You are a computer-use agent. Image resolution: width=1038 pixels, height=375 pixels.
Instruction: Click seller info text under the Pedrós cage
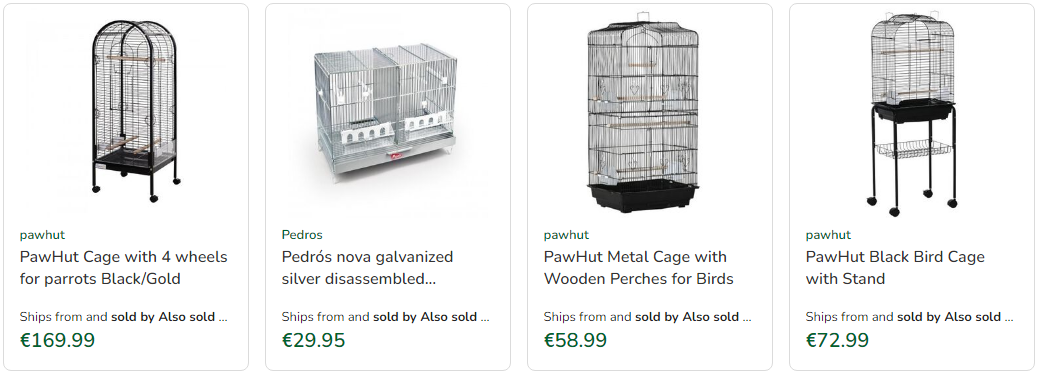pos(386,317)
